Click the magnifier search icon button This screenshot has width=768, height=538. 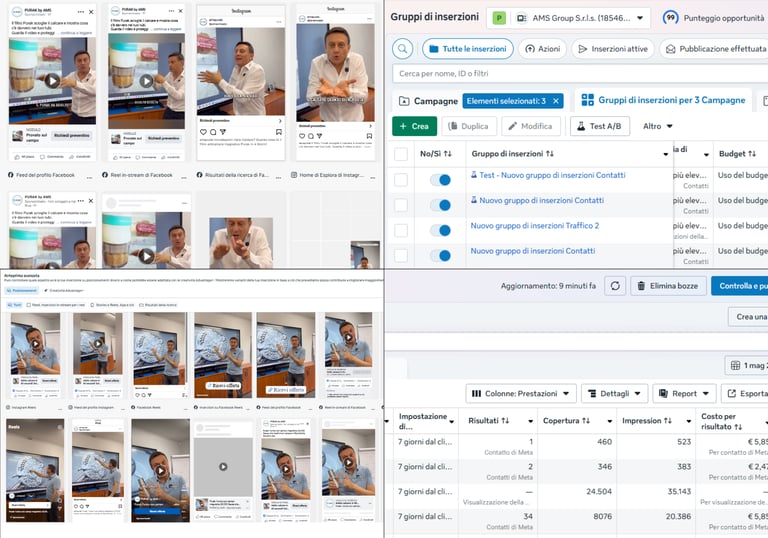coord(403,49)
